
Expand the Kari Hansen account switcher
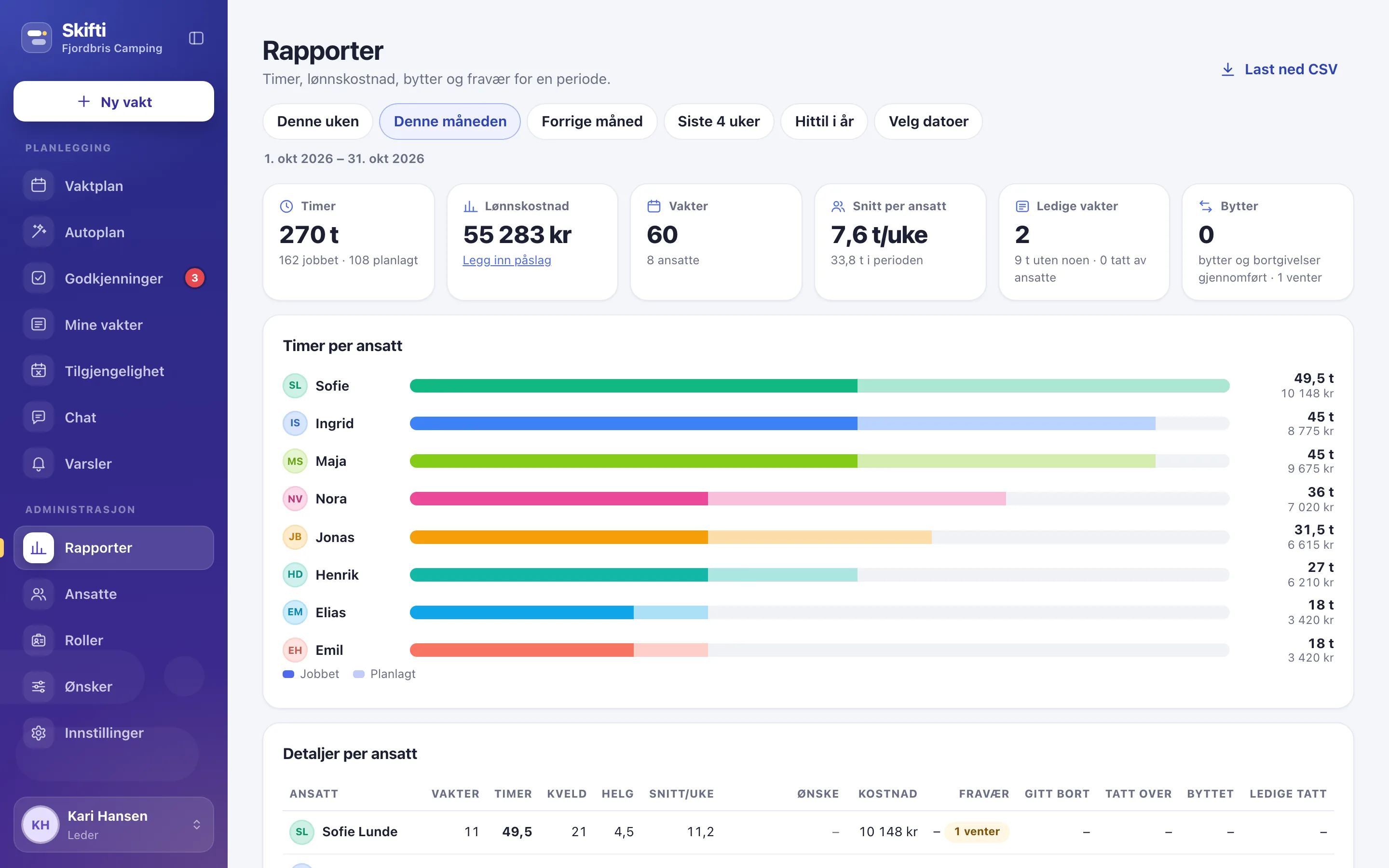[x=114, y=825]
